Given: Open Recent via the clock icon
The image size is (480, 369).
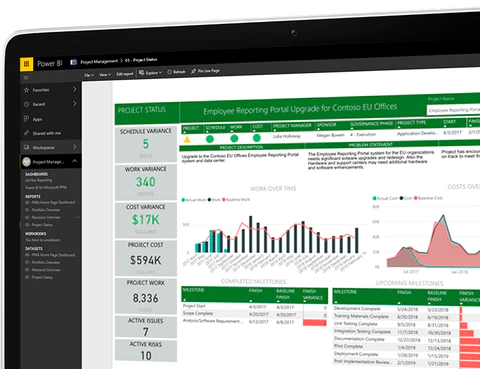Looking at the screenshot, I should pos(26,104).
